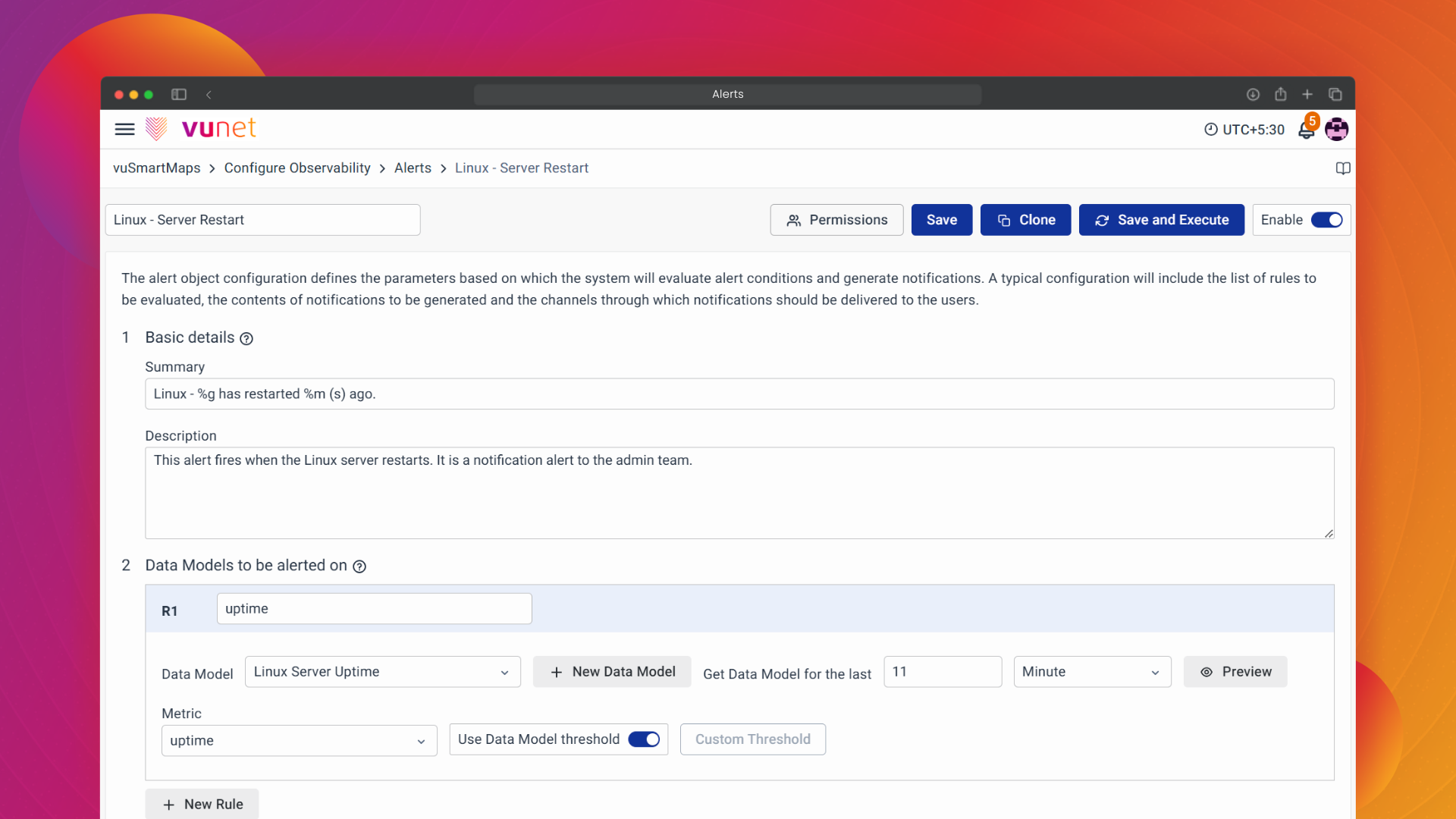Toggle the Use Data Model threshold switch
Image resolution: width=1456 pixels, height=819 pixels.
[x=644, y=739]
